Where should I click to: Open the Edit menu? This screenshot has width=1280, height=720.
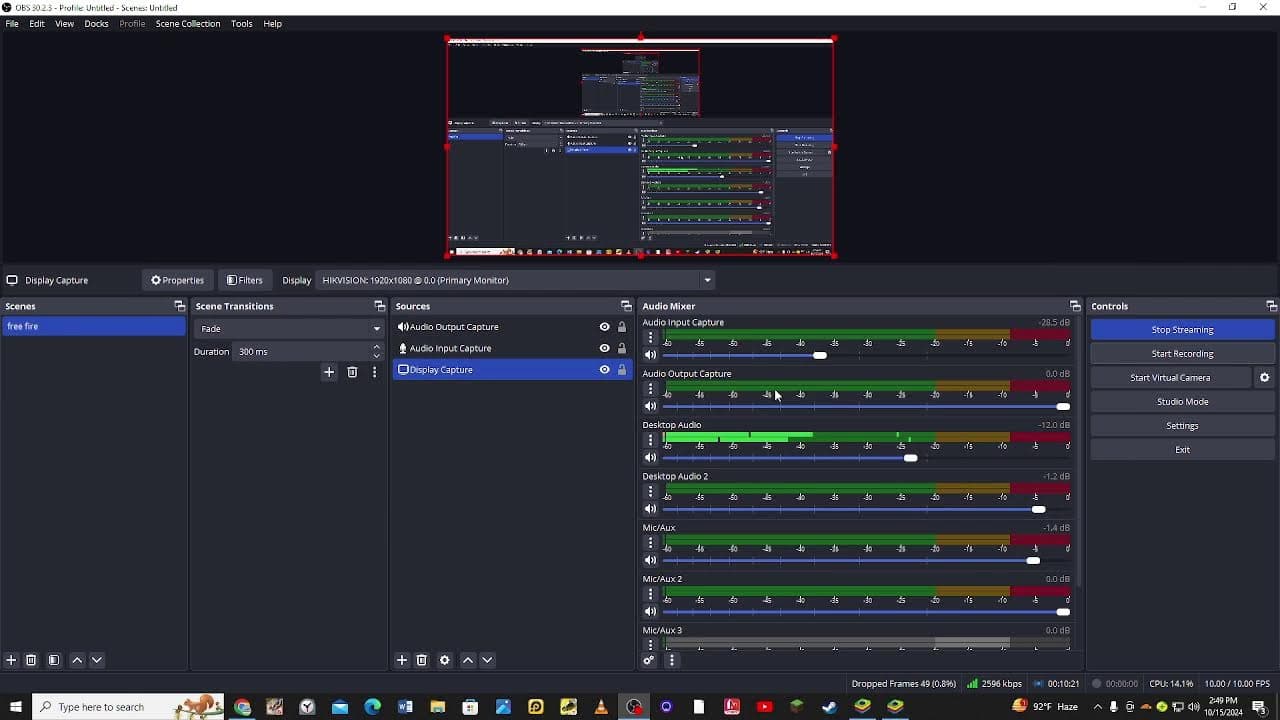pos(37,24)
